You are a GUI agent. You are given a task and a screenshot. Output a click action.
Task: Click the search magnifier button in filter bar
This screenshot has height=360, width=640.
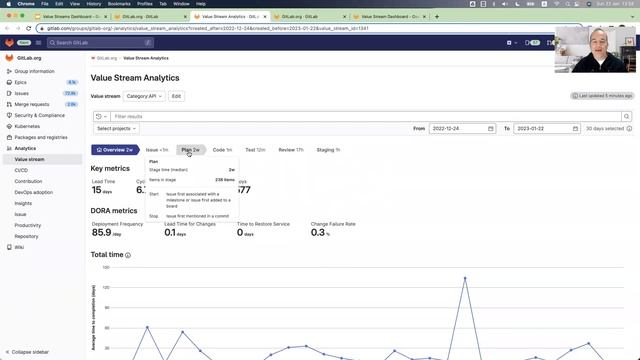click(x=626, y=116)
